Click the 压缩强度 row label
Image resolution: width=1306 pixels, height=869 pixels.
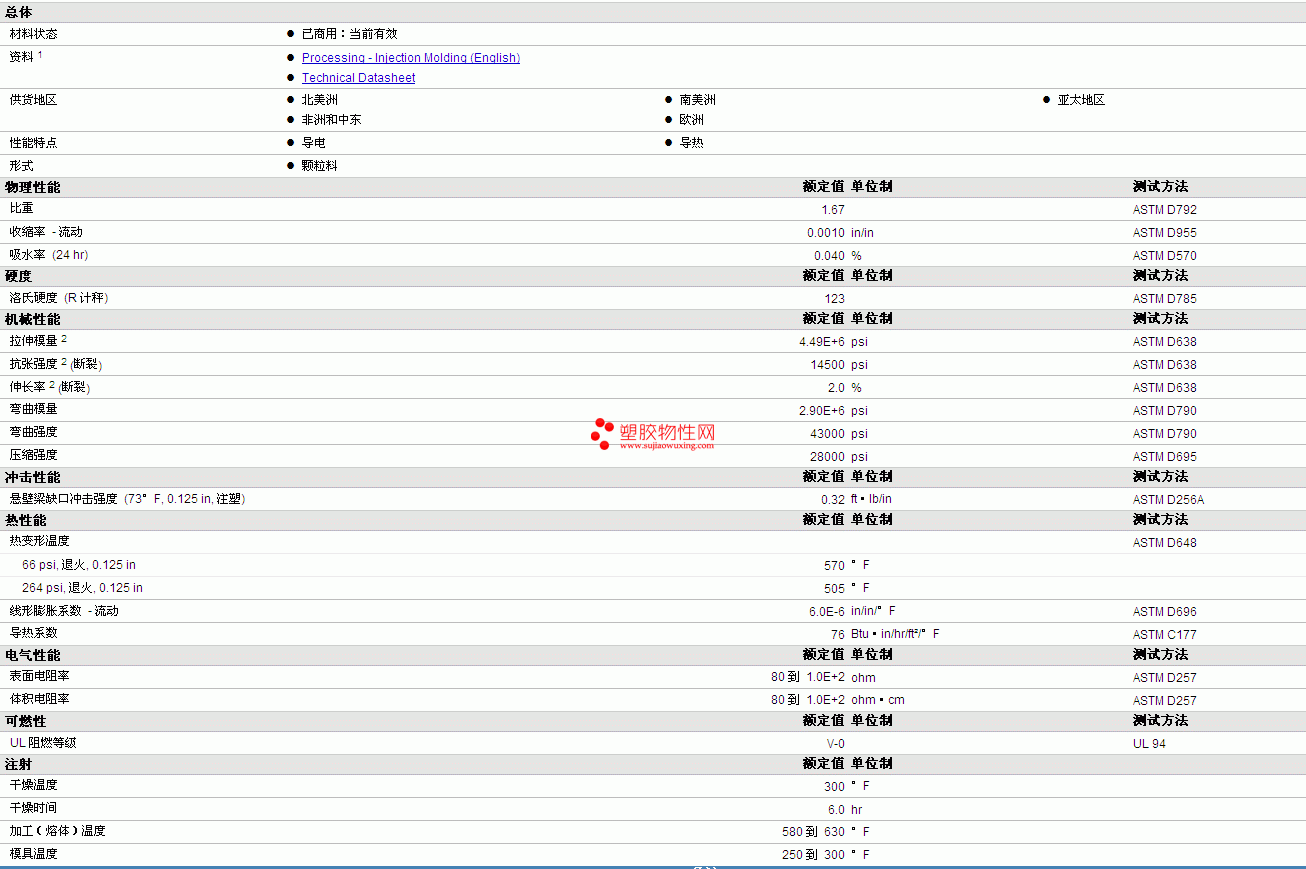point(34,455)
